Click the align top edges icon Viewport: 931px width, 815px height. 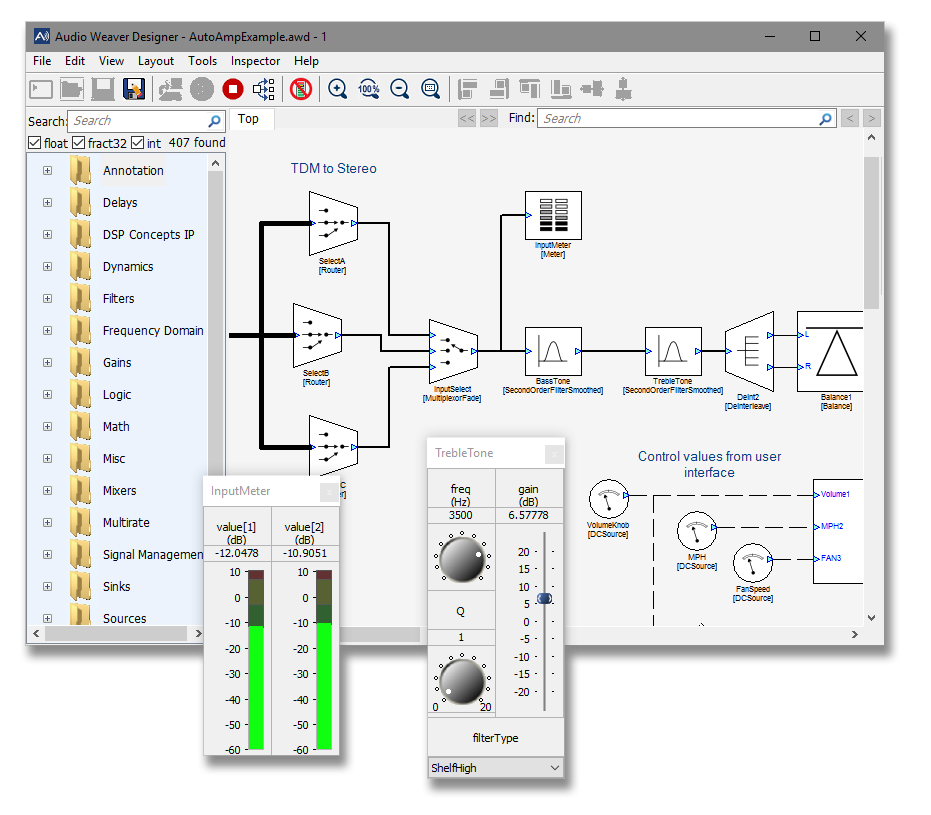(530, 90)
